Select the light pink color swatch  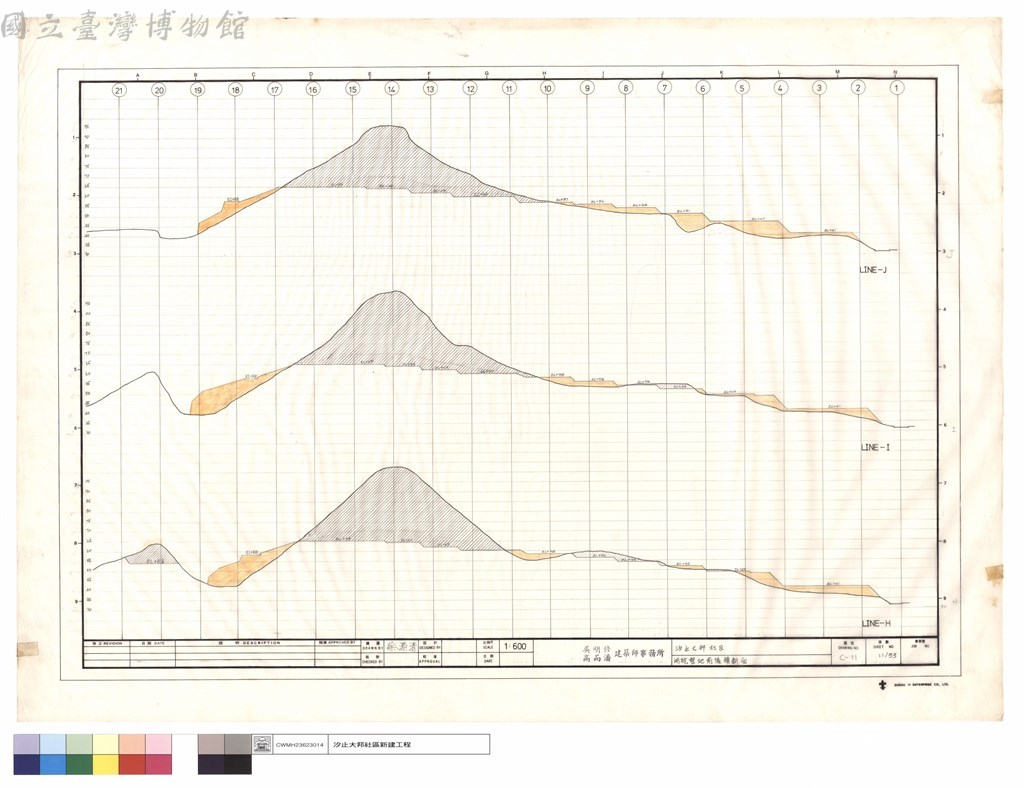coord(158,744)
